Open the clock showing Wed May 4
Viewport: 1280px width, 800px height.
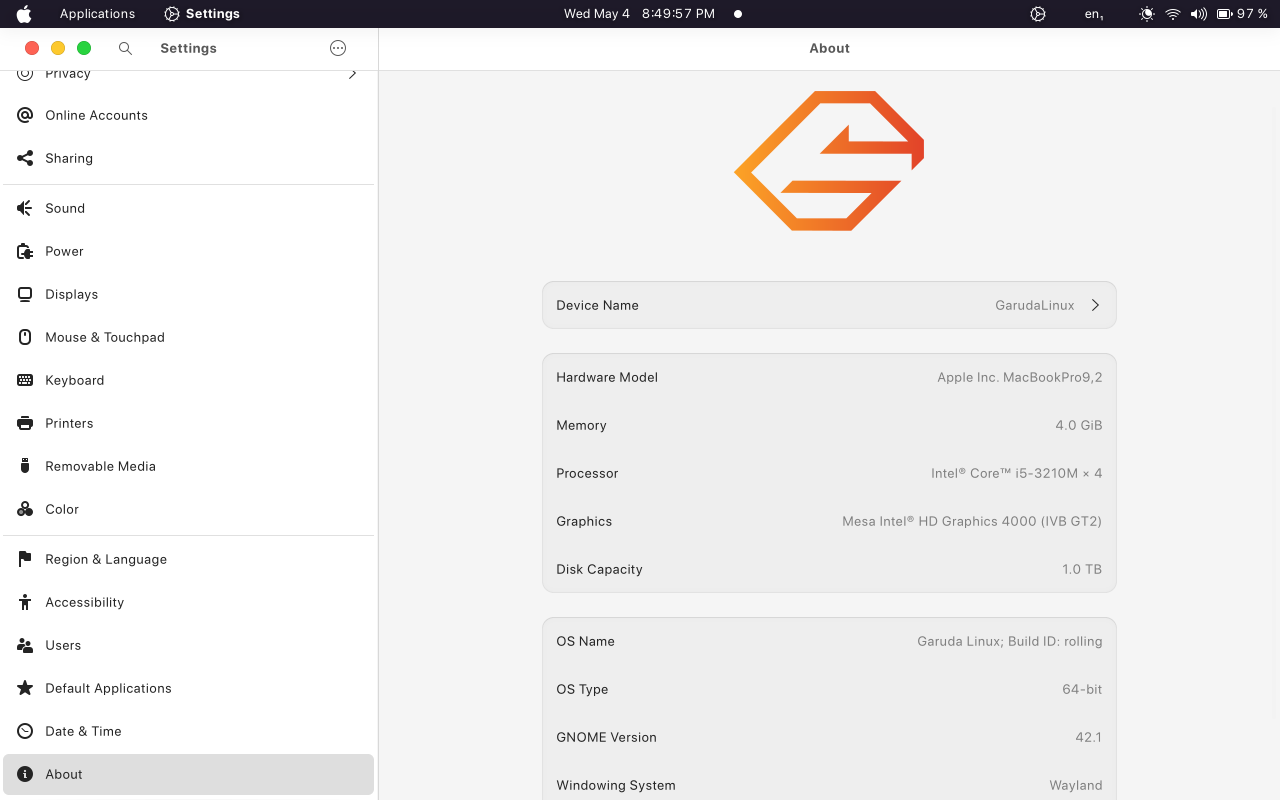click(639, 14)
